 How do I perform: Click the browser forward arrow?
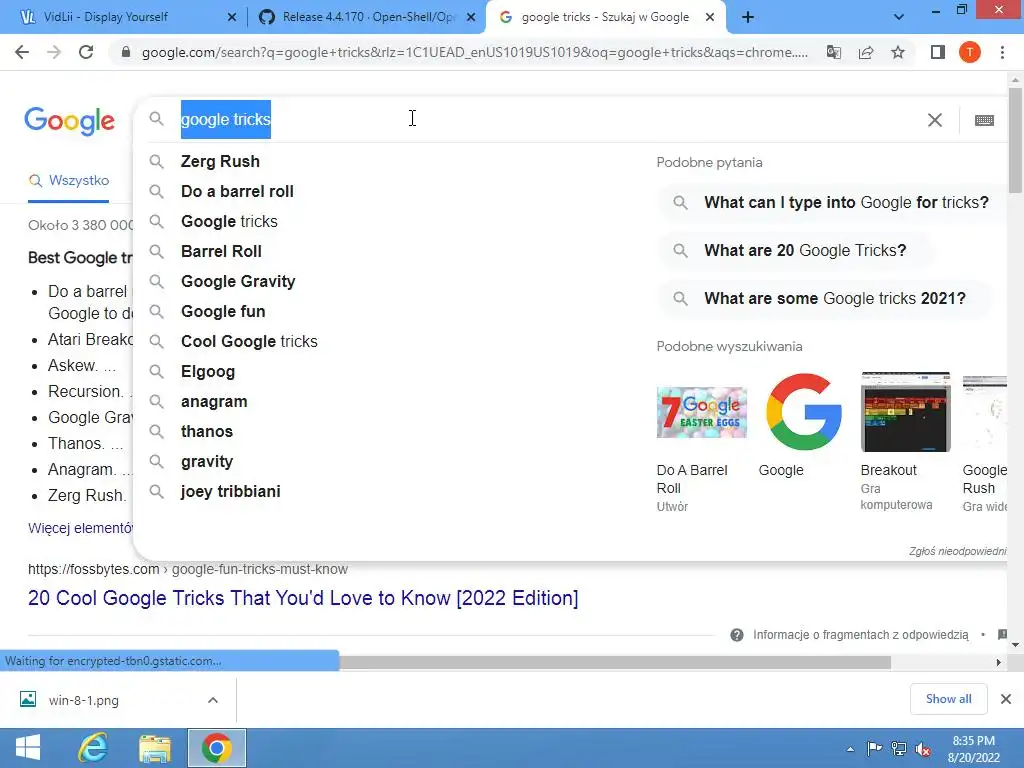click(x=54, y=52)
